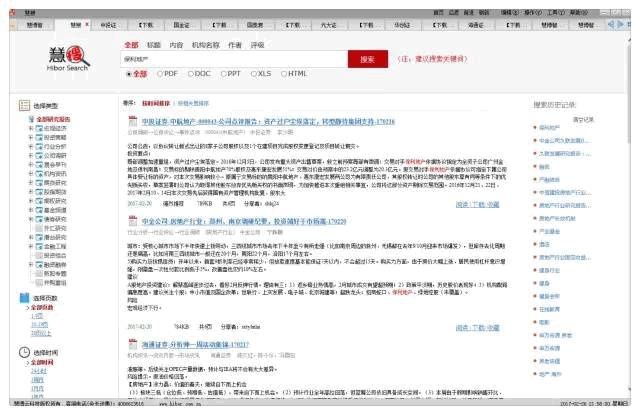
Task: Click the keyword search input field
Action: pyautogui.click(x=234, y=59)
